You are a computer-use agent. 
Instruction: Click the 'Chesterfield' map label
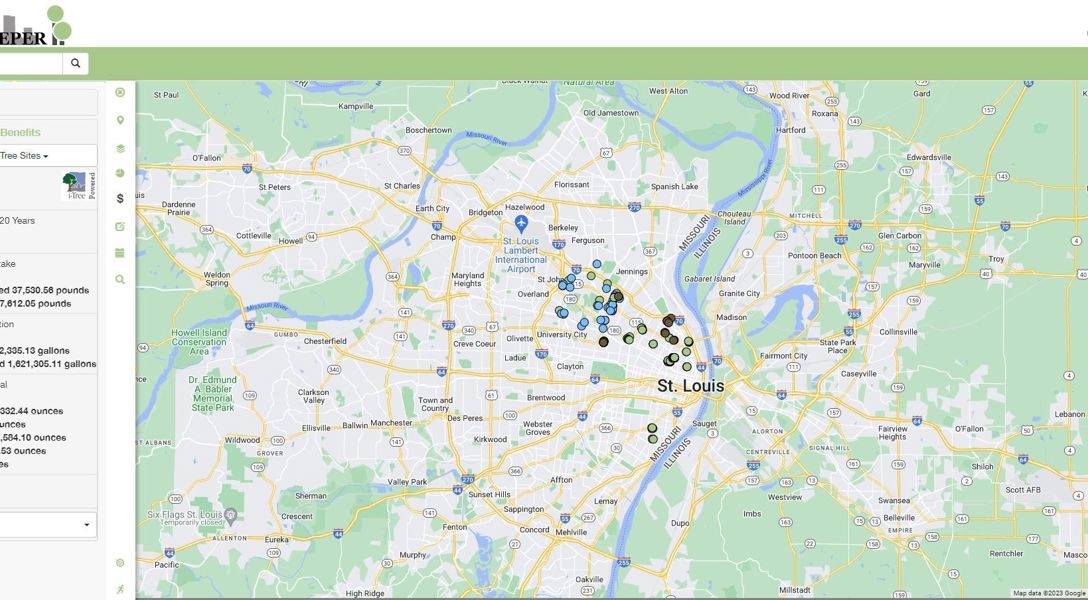click(x=325, y=341)
